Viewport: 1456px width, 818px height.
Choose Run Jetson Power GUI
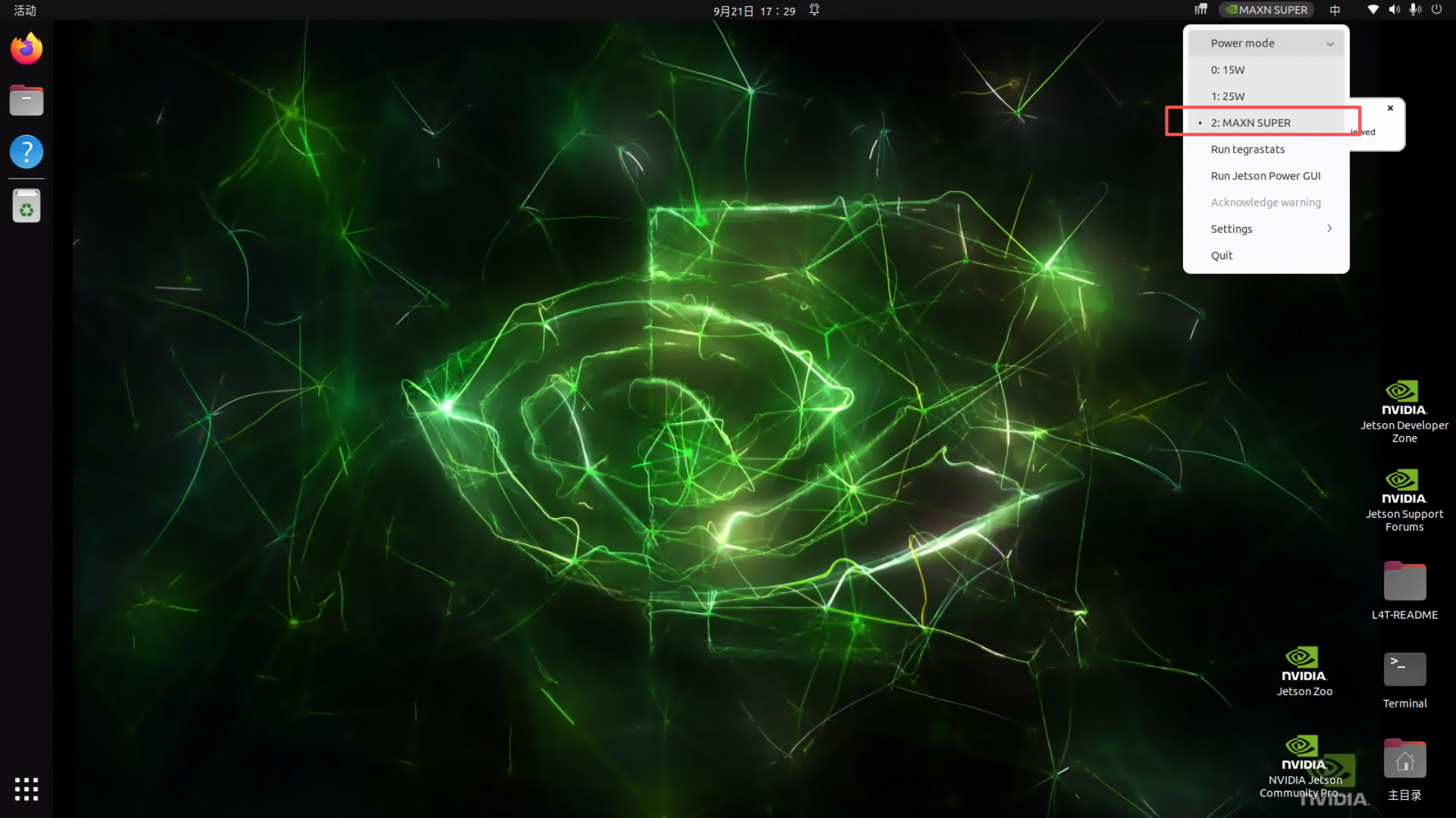tap(1266, 176)
